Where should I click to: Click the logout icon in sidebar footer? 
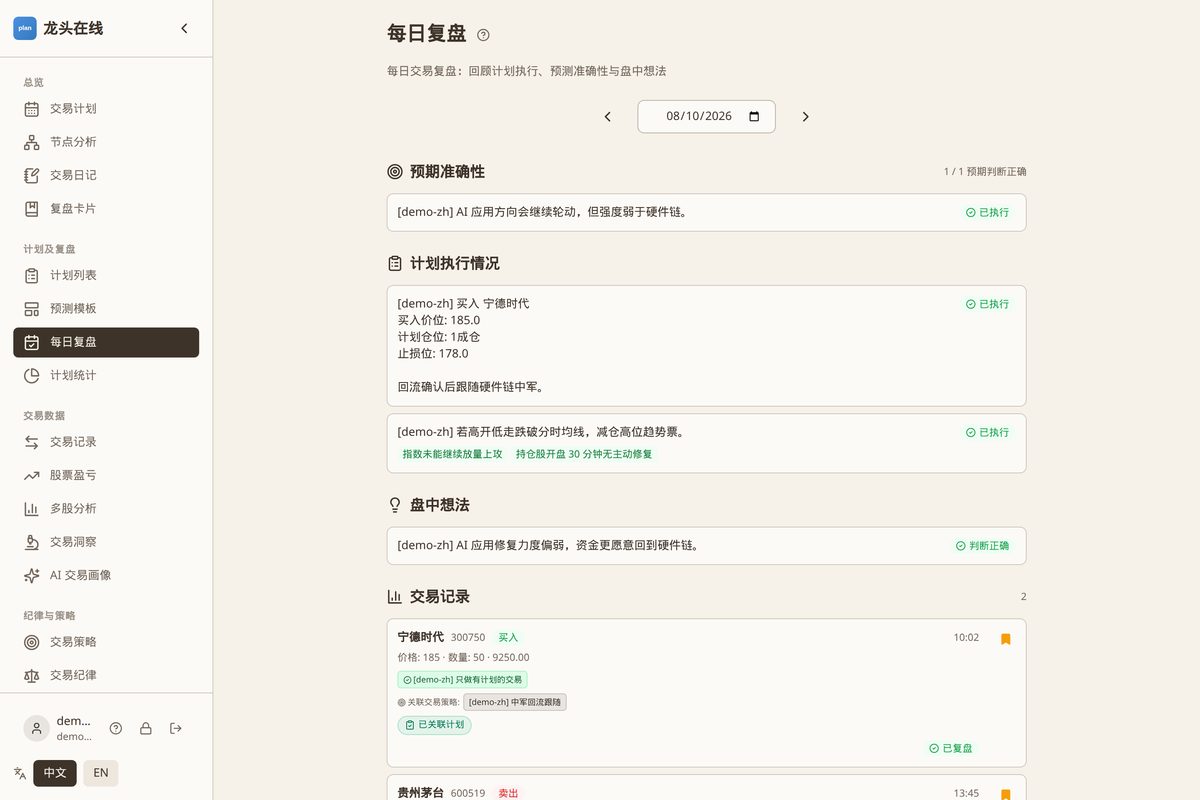[176, 728]
